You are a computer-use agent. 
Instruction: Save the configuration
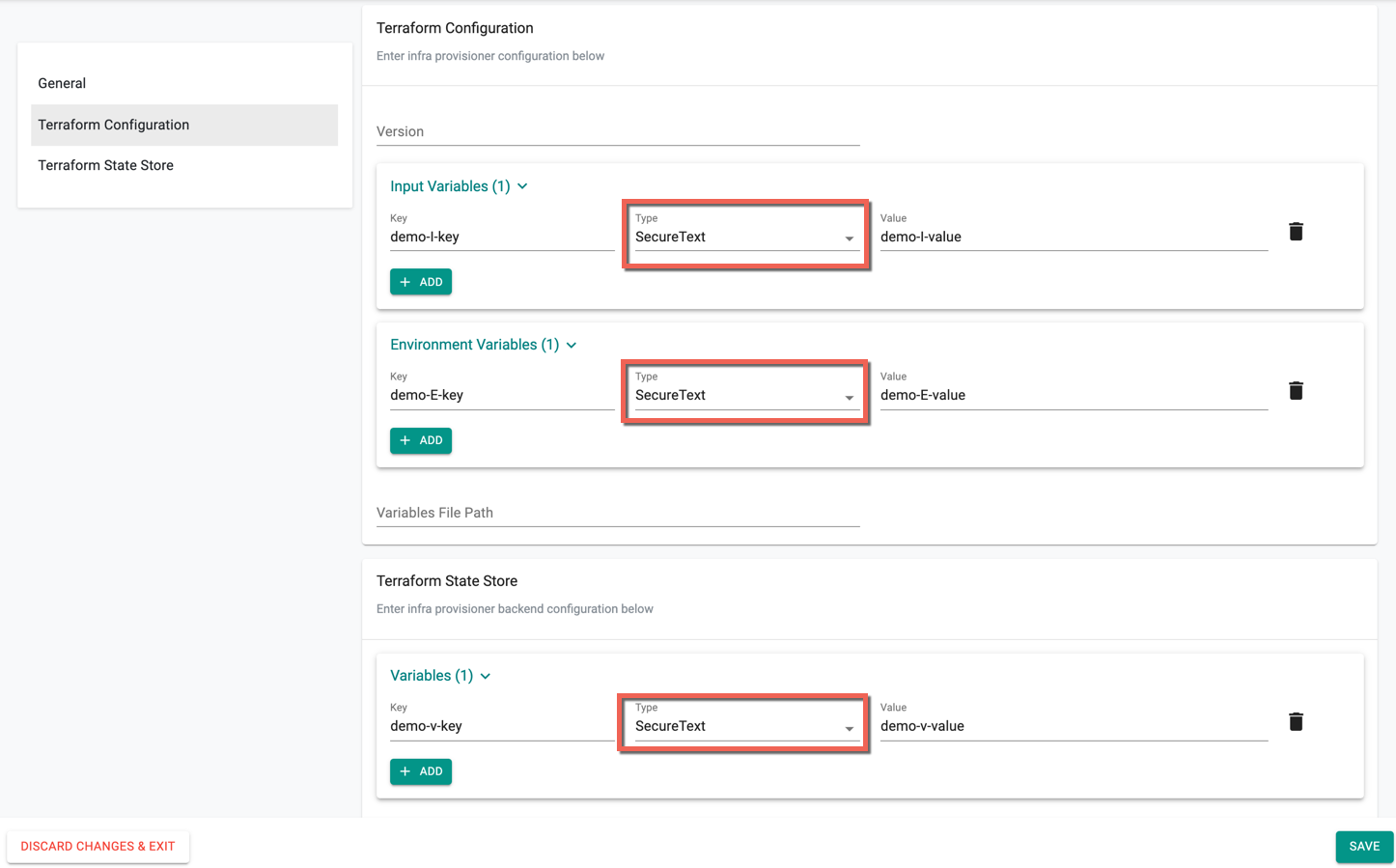[1364, 846]
